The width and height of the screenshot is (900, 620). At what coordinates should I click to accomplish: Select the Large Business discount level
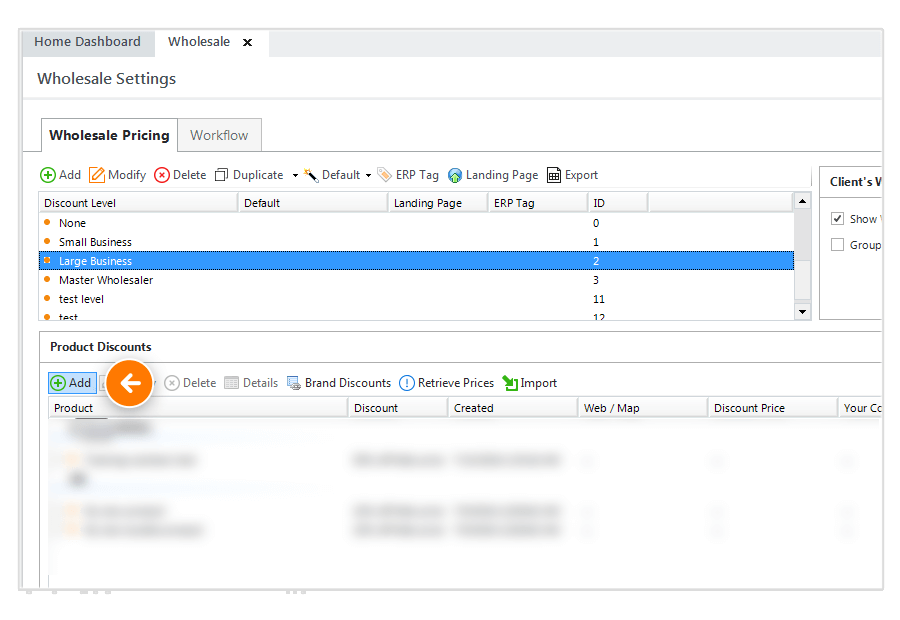pyautogui.click(x=416, y=261)
